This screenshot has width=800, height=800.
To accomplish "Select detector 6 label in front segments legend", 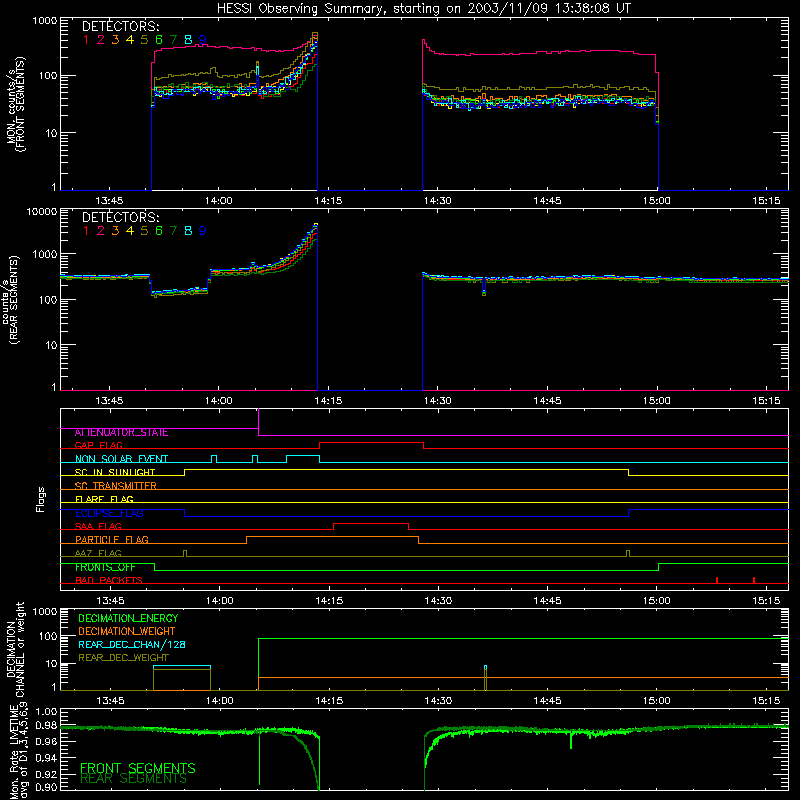I will (x=159, y=40).
